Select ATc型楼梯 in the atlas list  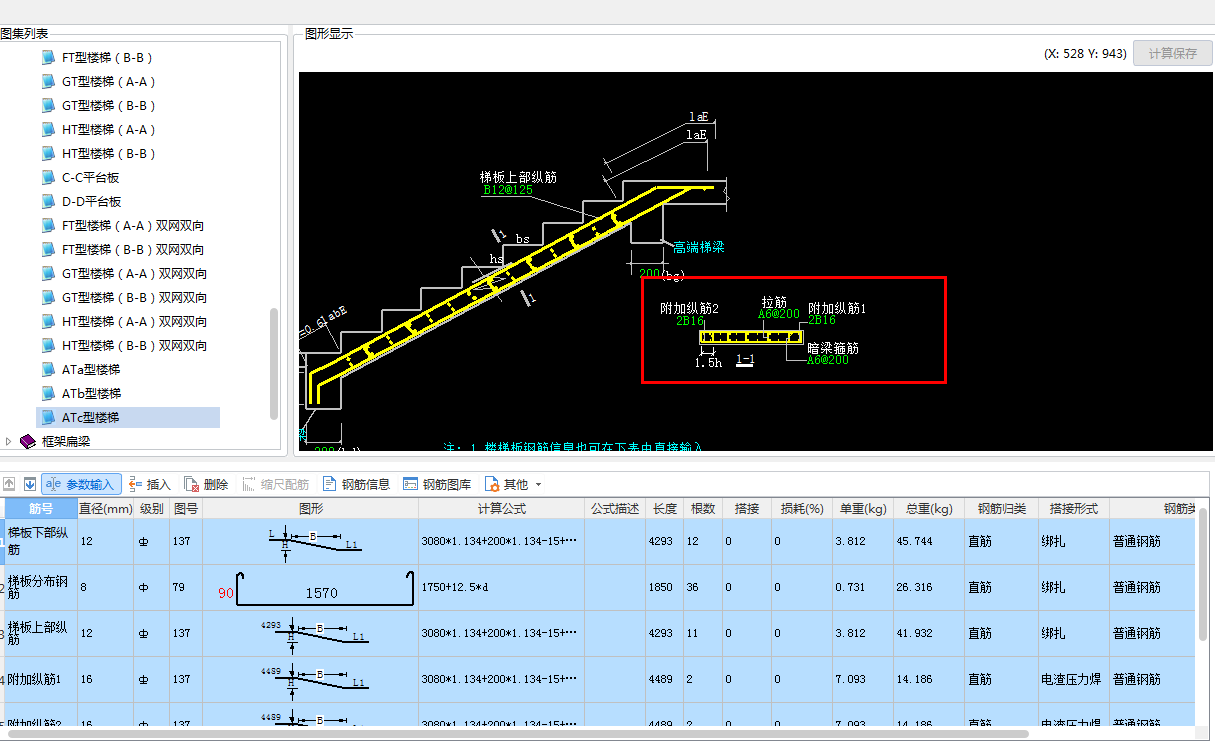tap(128, 417)
